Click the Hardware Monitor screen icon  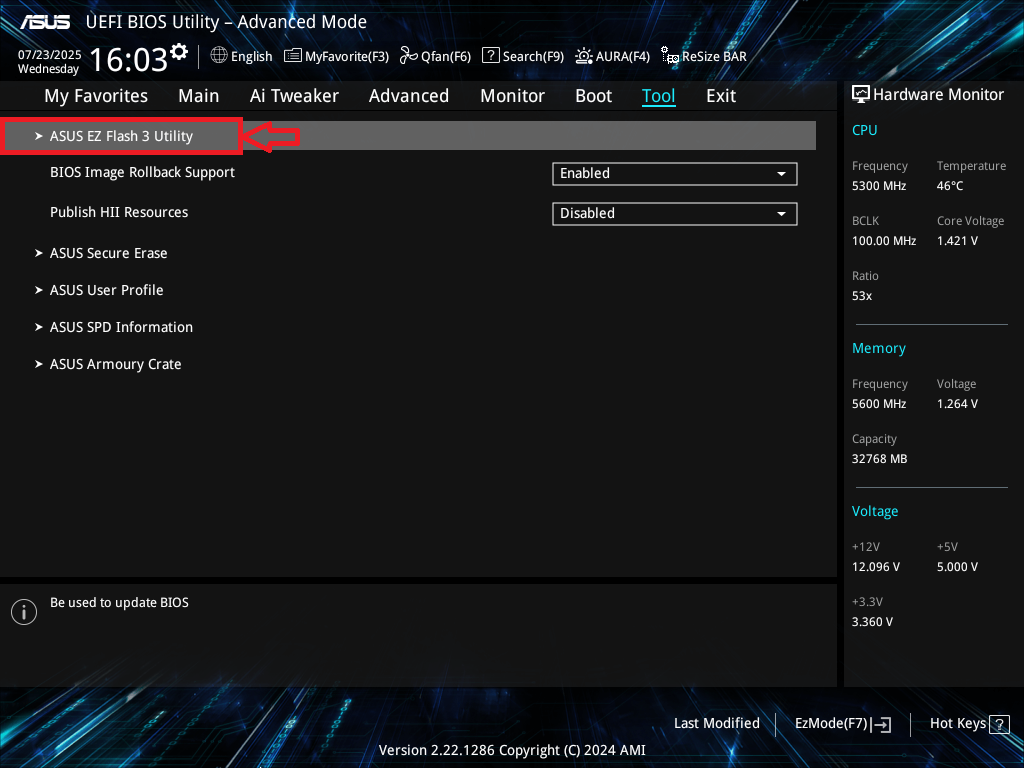coord(861,95)
